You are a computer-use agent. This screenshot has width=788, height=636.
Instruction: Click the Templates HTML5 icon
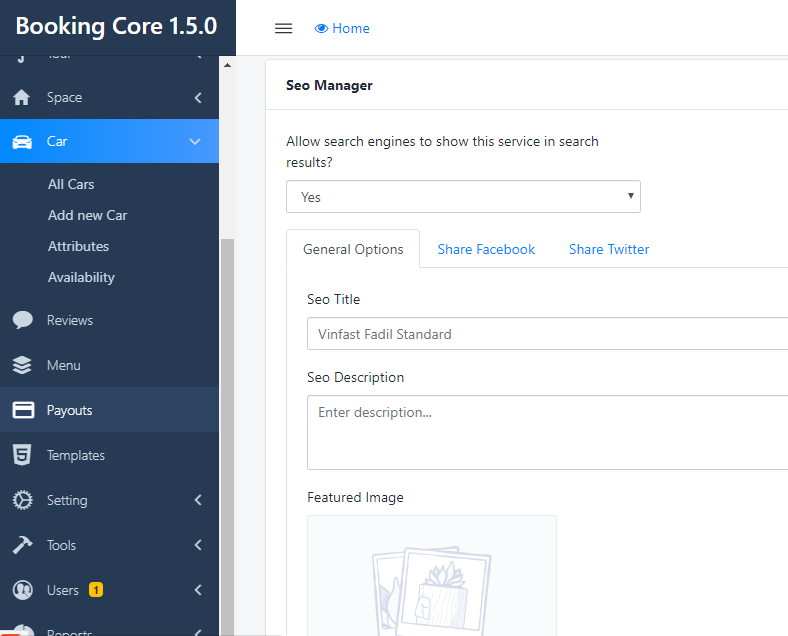point(22,456)
